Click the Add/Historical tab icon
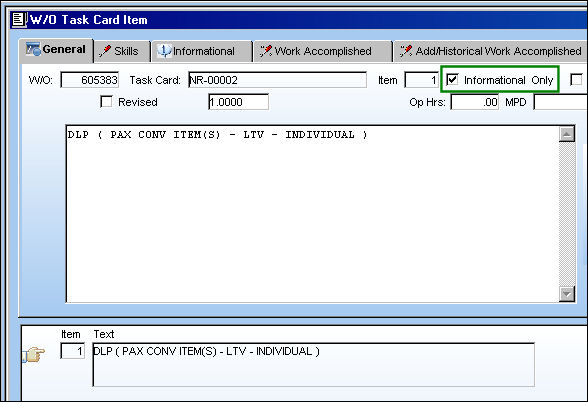 (406, 51)
